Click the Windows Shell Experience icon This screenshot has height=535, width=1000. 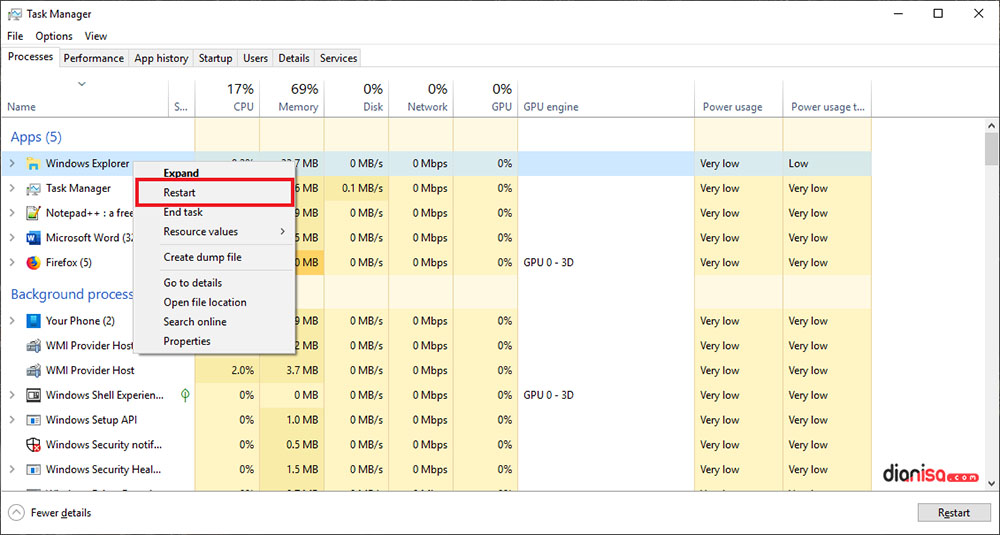click(33, 395)
